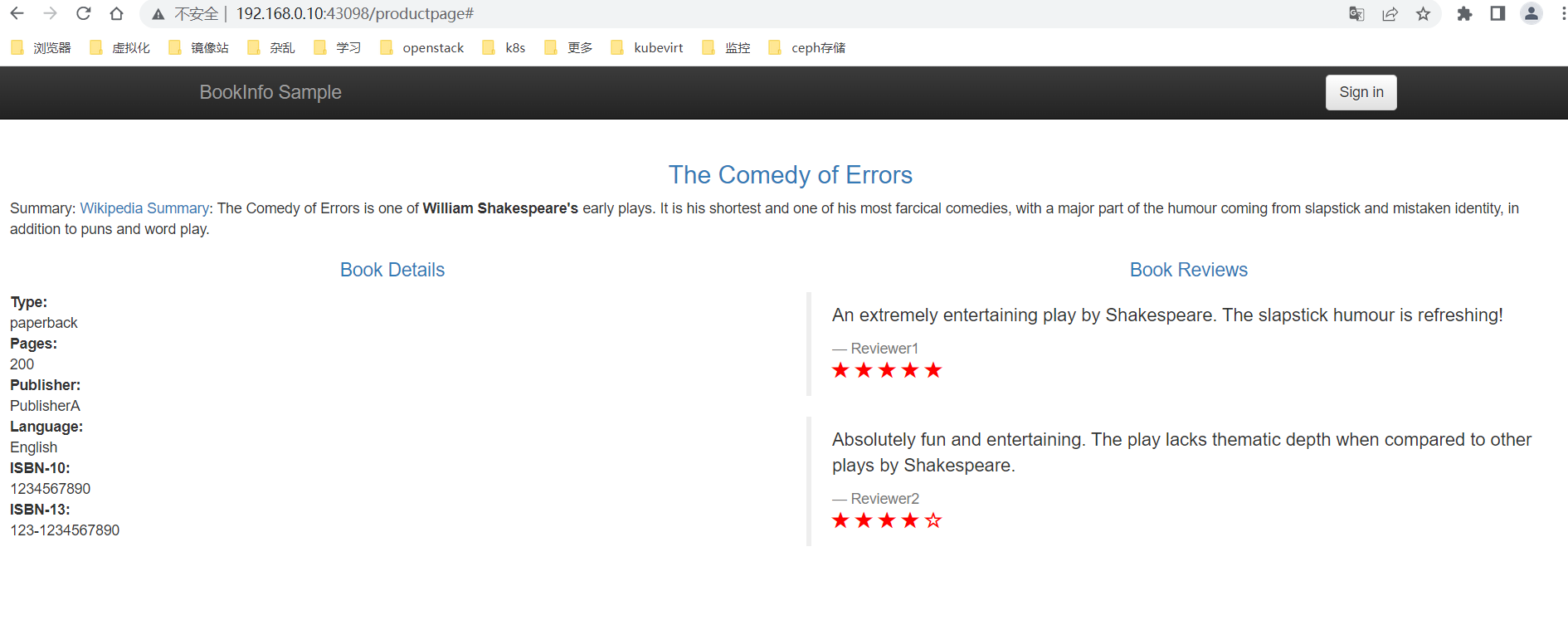Screen dimensions: 1568x625
Task: Open the translate page icon
Action: click(x=1356, y=13)
